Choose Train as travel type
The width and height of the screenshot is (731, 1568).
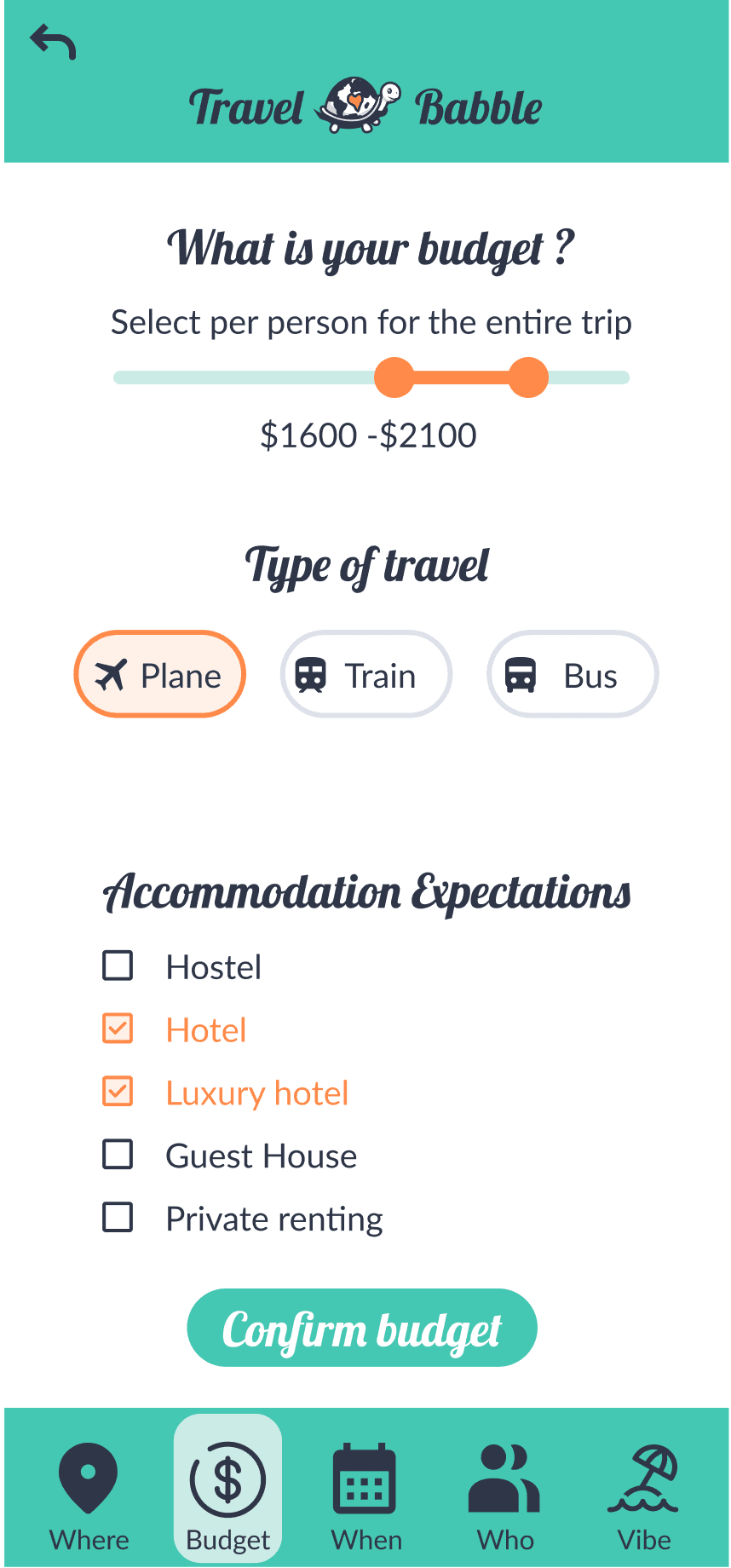[366, 675]
